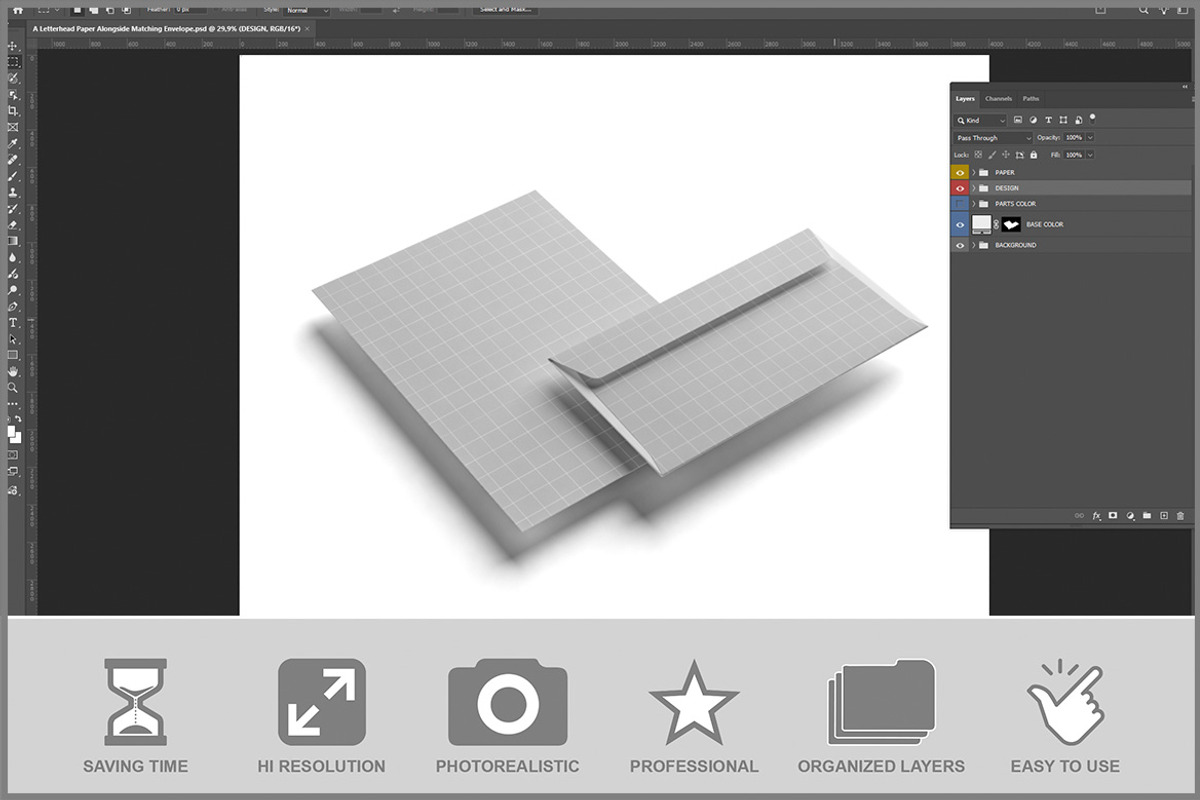Image resolution: width=1200 pixels, height=800 pixels.
Task: Select the Path Selection tool
Action: [14, 339]
